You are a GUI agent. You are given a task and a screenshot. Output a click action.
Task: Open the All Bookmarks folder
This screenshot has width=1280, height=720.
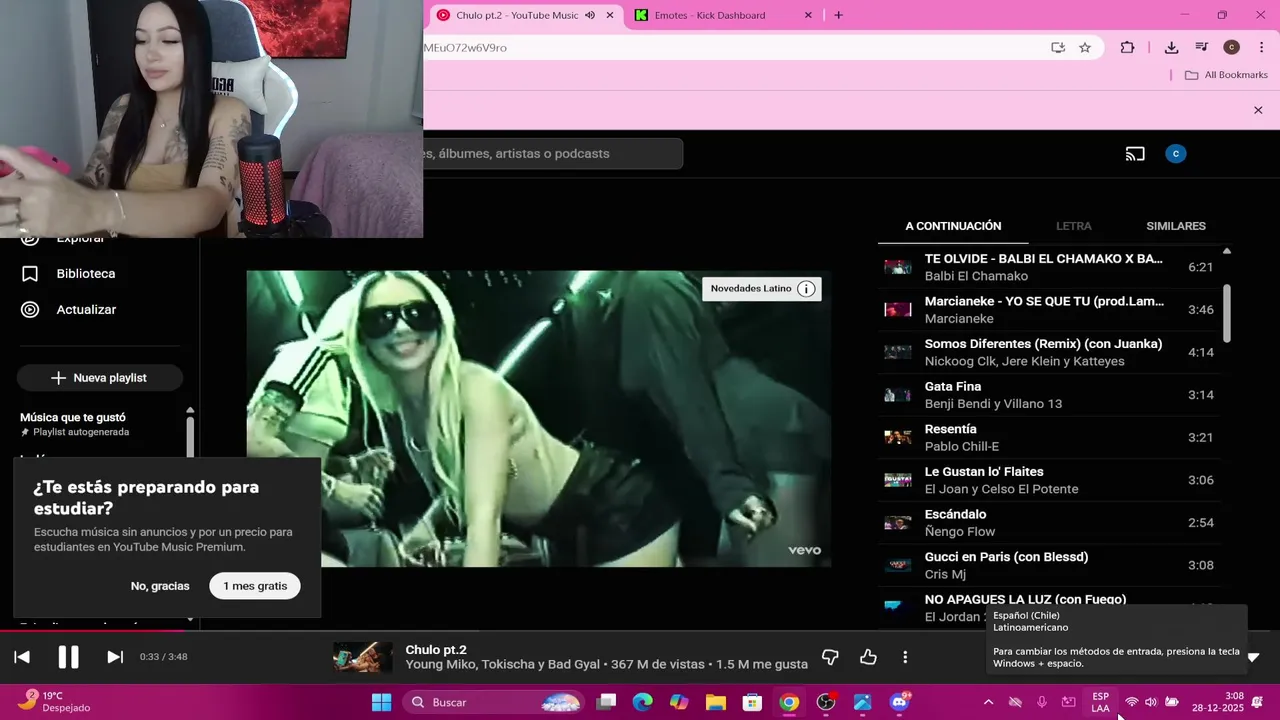tap(1226, 75)
